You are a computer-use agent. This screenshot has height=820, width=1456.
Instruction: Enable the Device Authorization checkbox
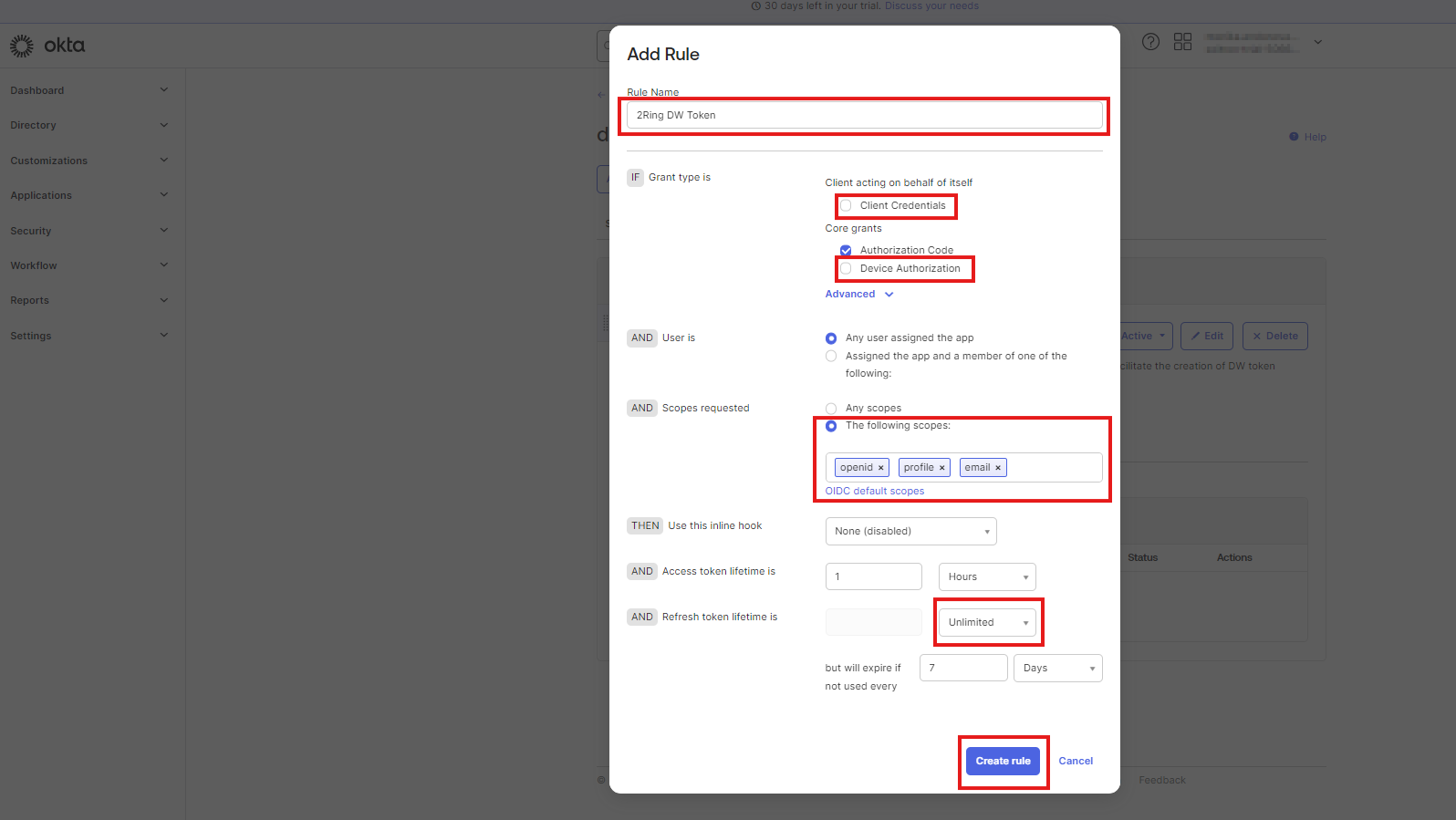(846, 269)
